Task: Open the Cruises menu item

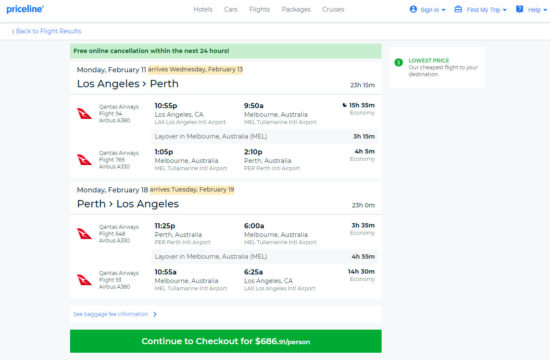Action: click(333, 9)
